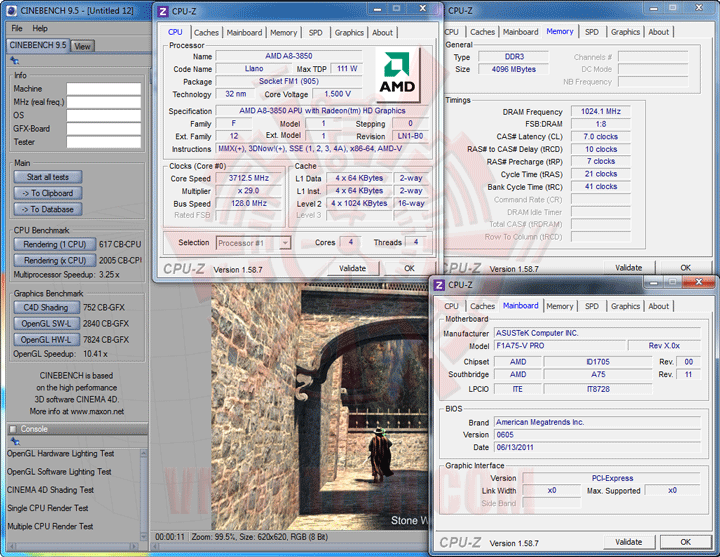Click the OS input field

104,116
